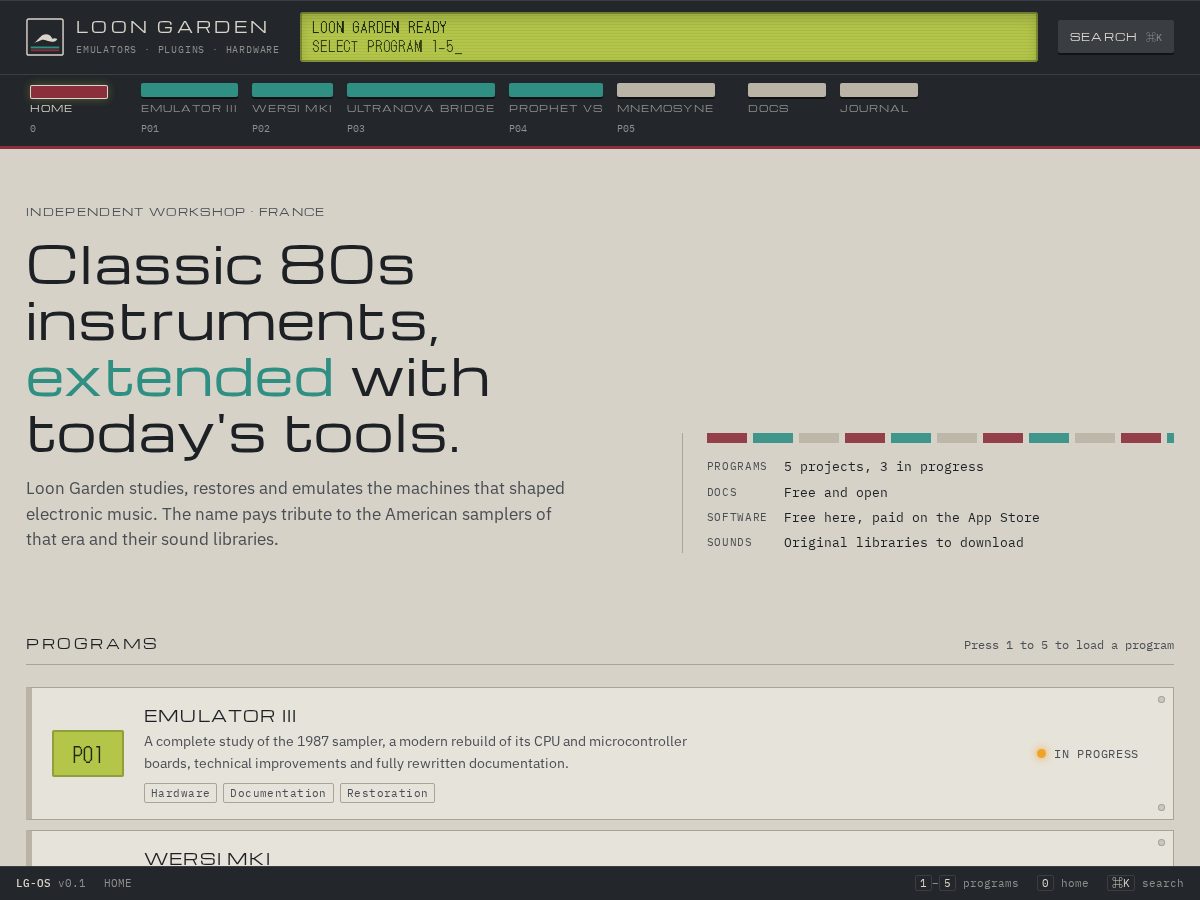
Task: Click the "EMULATORS · PLUGINS · HARDWARE" tagline
Action: point(178,49)
